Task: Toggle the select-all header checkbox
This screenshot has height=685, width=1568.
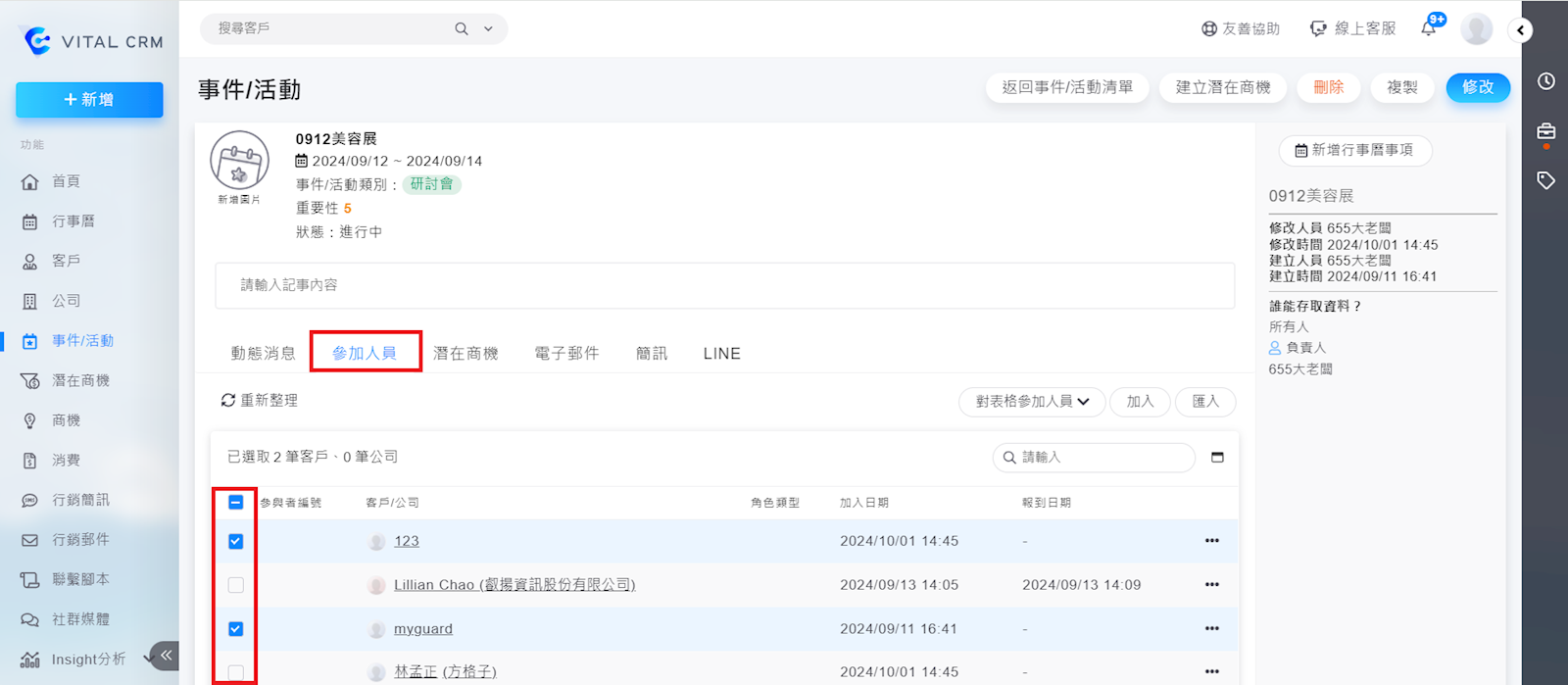Action: [x=236, y=503]
